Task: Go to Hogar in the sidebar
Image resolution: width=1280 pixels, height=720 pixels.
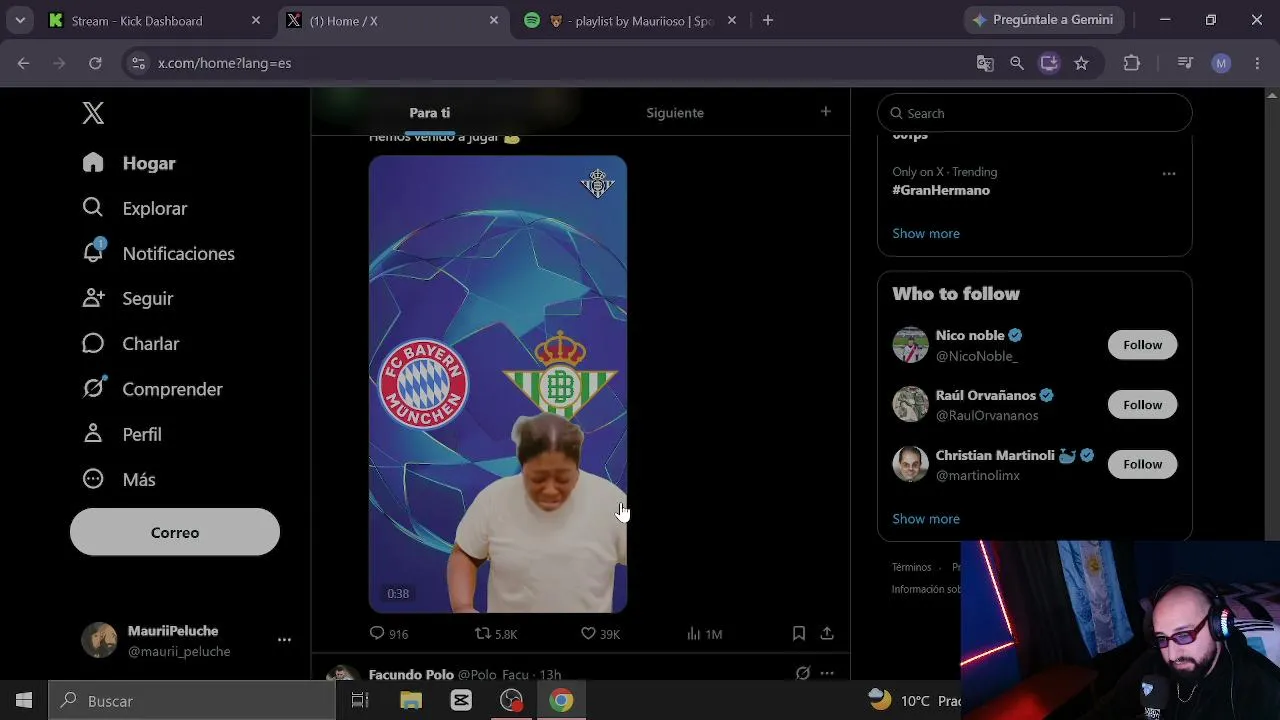Action: pos(129,163)
